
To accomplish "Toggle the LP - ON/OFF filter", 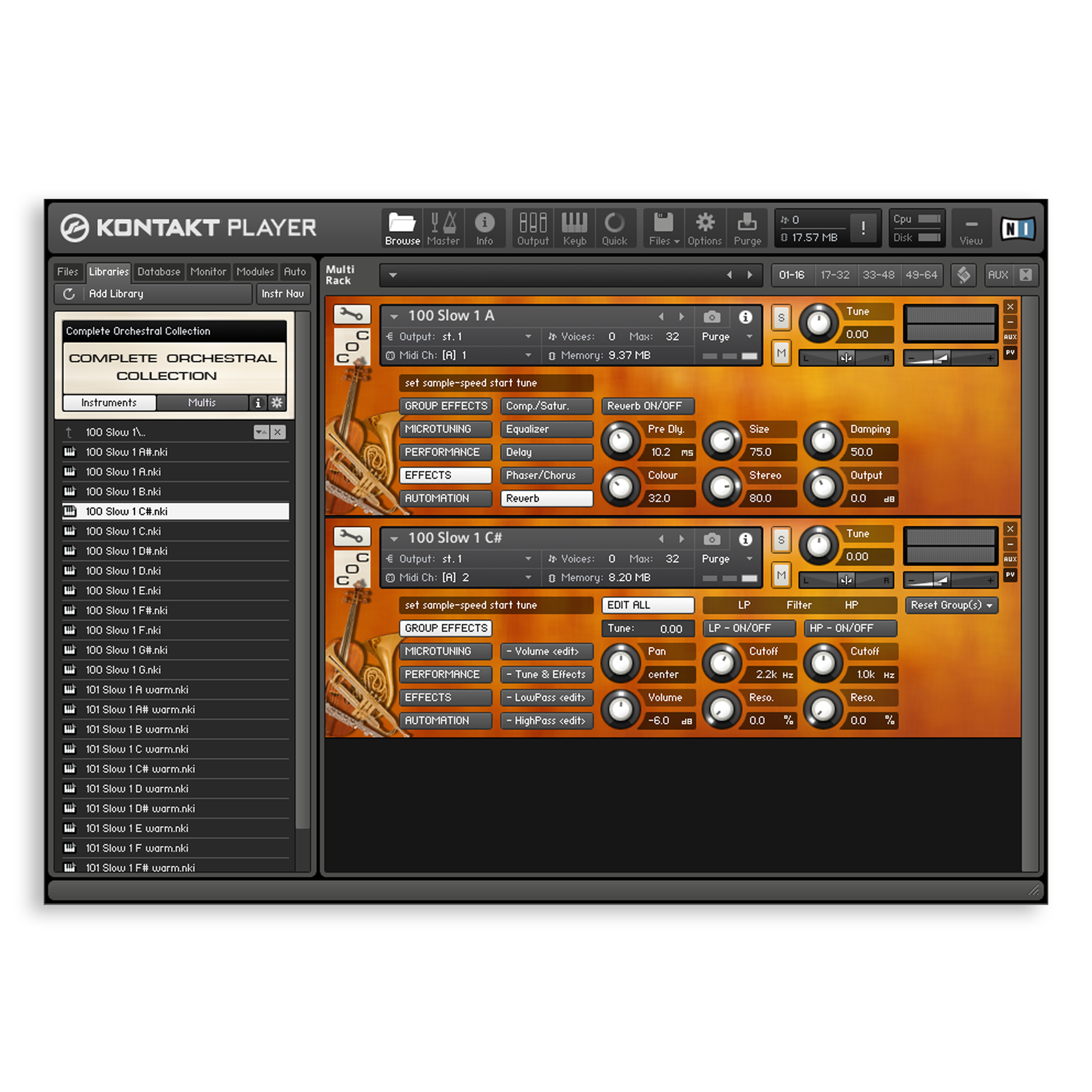I will tap(749, 628).
